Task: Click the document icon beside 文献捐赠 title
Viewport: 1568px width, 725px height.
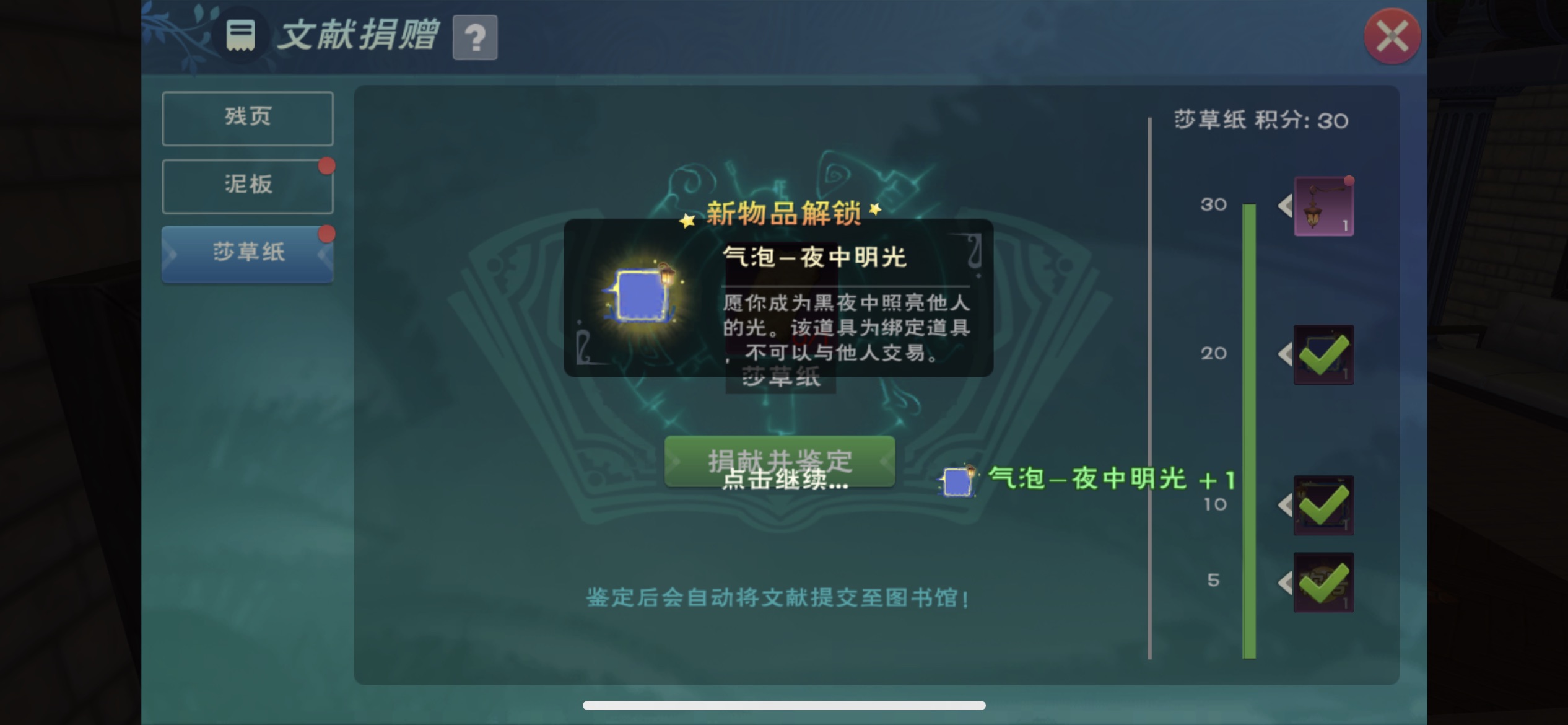Action: [x=241, y=35]
